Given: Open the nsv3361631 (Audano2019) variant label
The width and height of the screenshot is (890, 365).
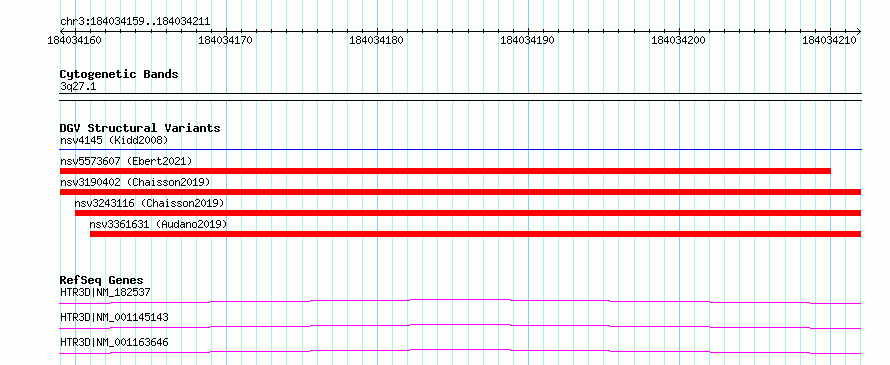Looking at the screenshot, I should point(158,224).
